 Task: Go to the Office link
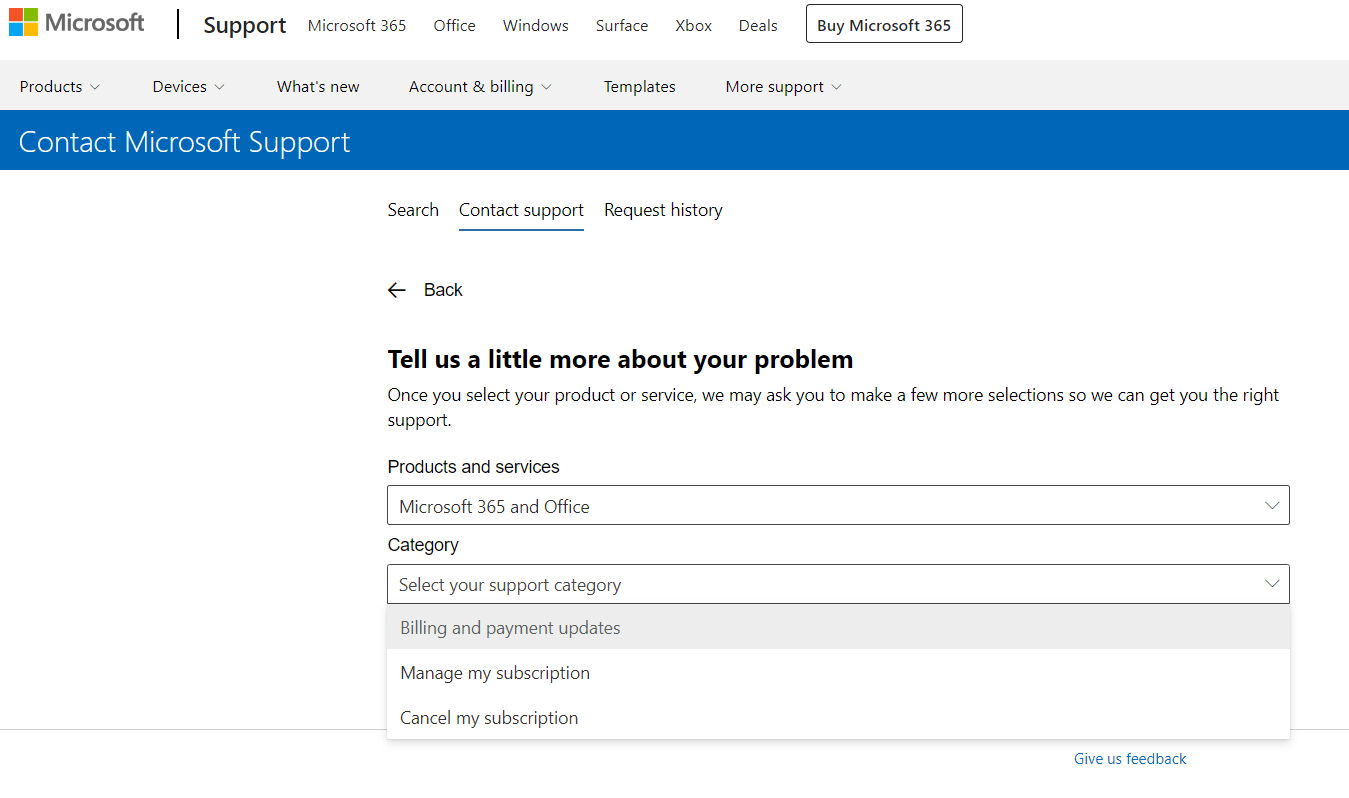pyautogui.click(x=455, y=26)
